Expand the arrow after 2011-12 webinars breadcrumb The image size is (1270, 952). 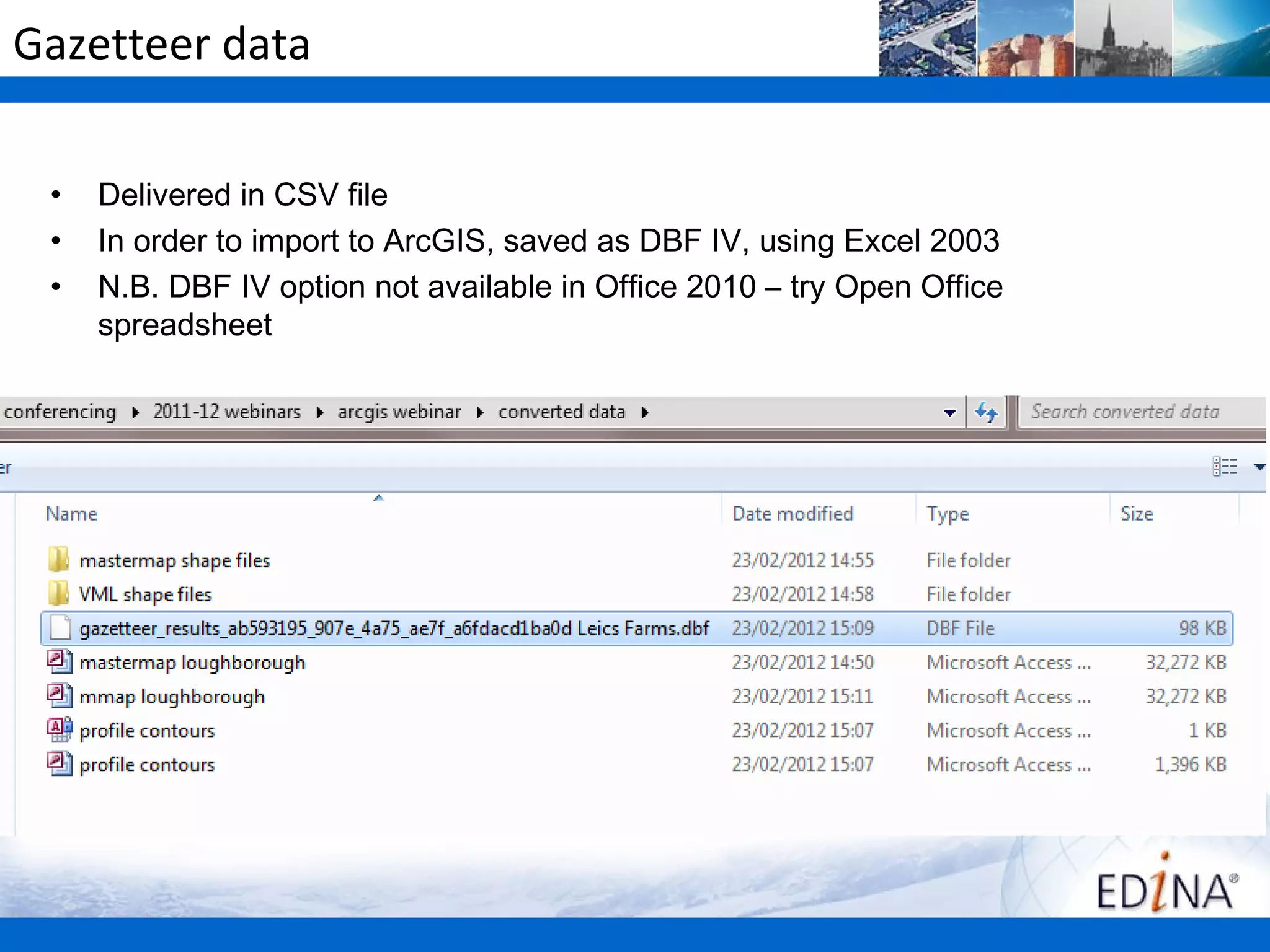(x=320, y=413)
